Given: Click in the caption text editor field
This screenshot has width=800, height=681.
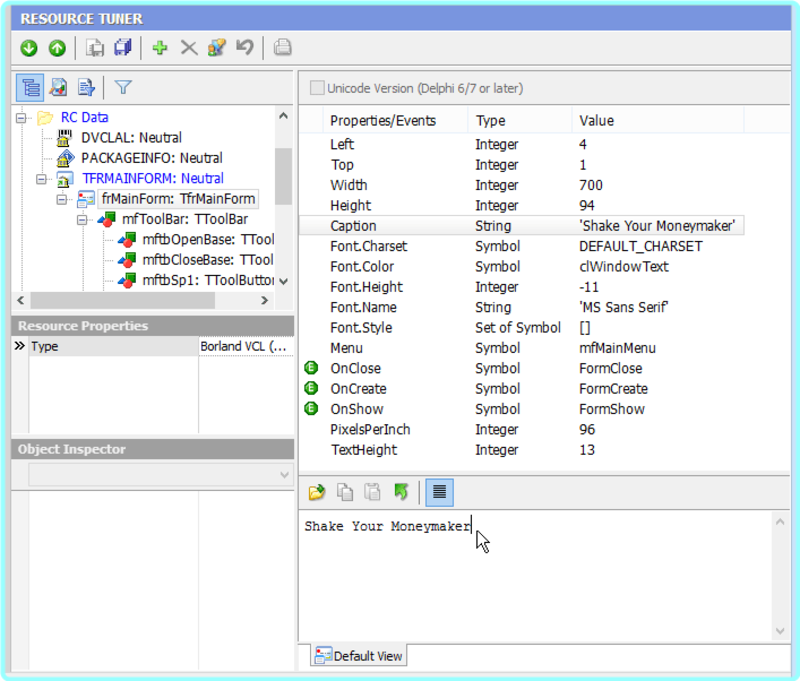Looking at the screenshot, I should (x=536, y=576).
